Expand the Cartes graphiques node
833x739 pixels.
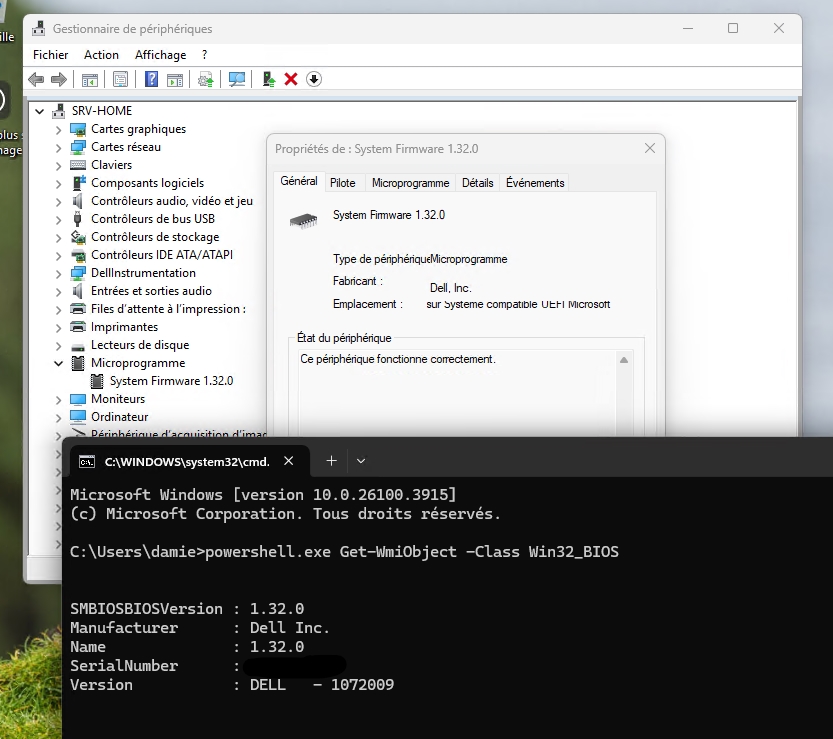58,129
